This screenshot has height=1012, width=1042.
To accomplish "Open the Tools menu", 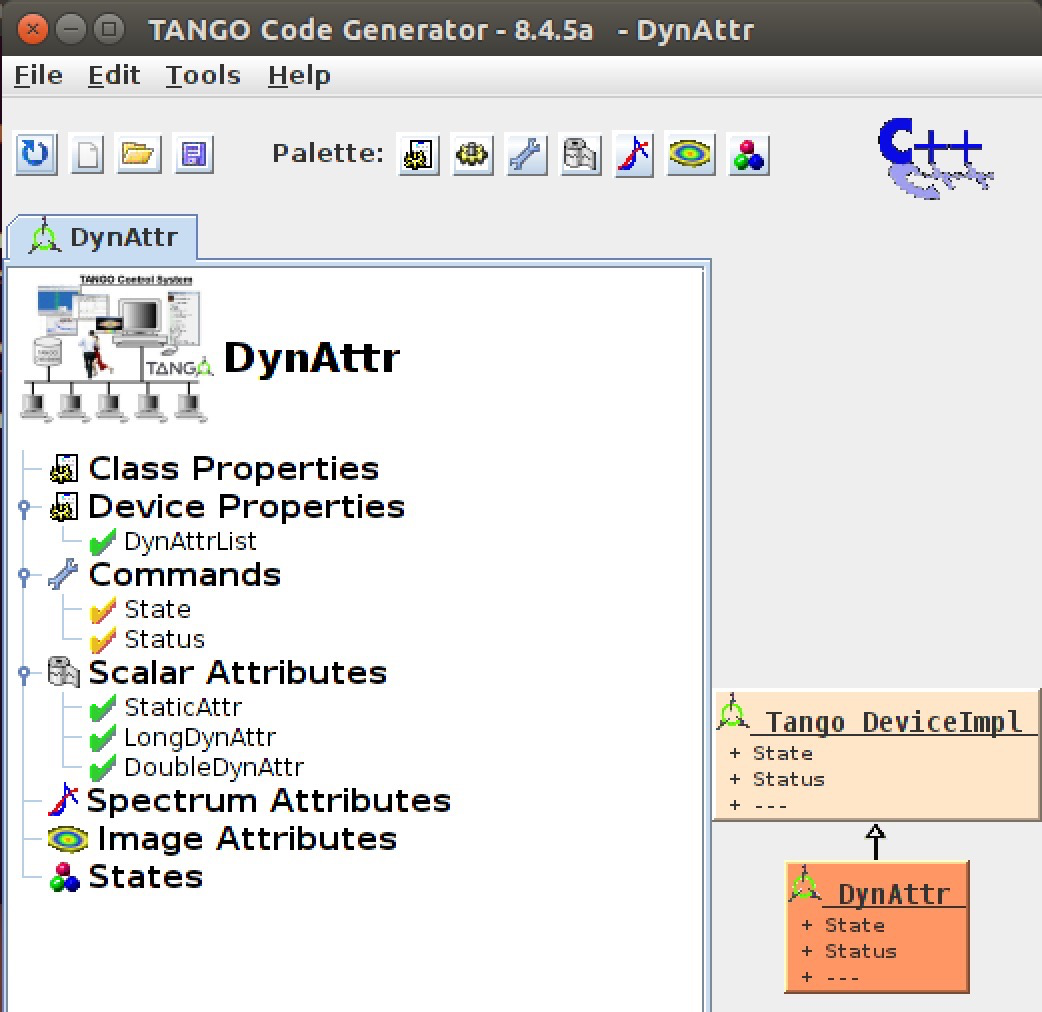I will click(203, 76).
